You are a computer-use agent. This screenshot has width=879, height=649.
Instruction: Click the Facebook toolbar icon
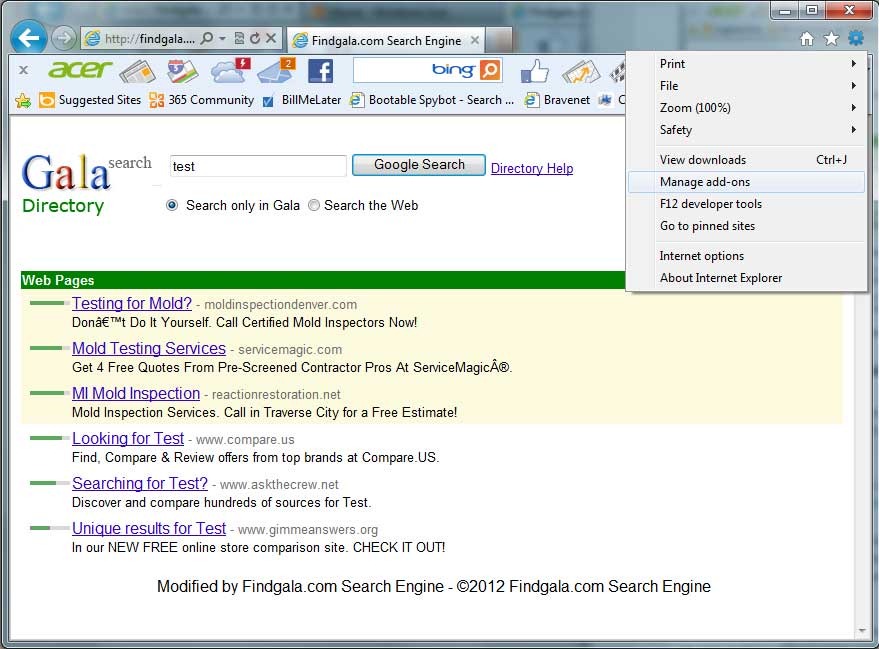(321, 71)
